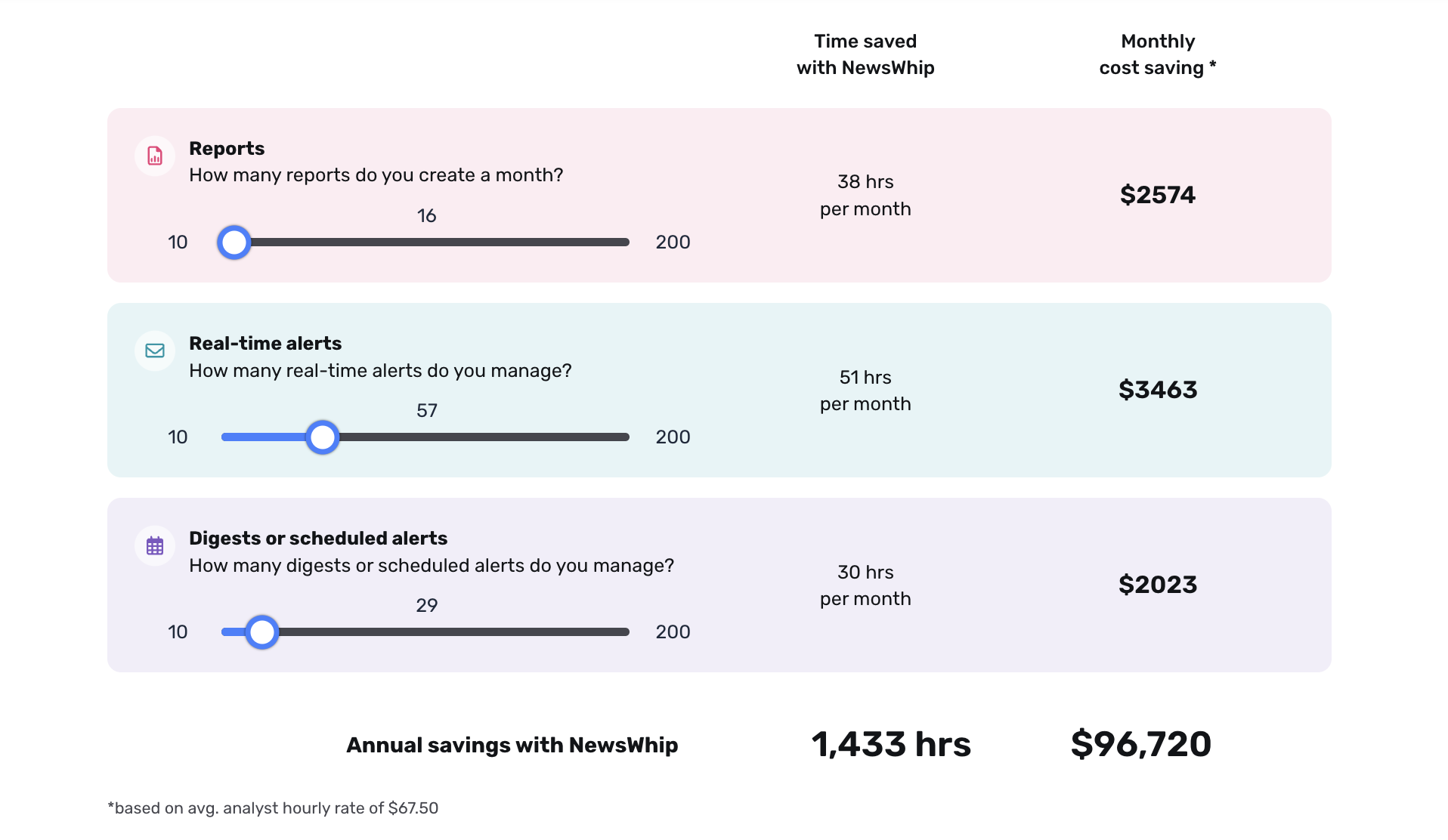The width and height of the screenshot is (1448, 840).
Task: Click the $2574 Reports monthly saving
Action: click(1157, 194)
